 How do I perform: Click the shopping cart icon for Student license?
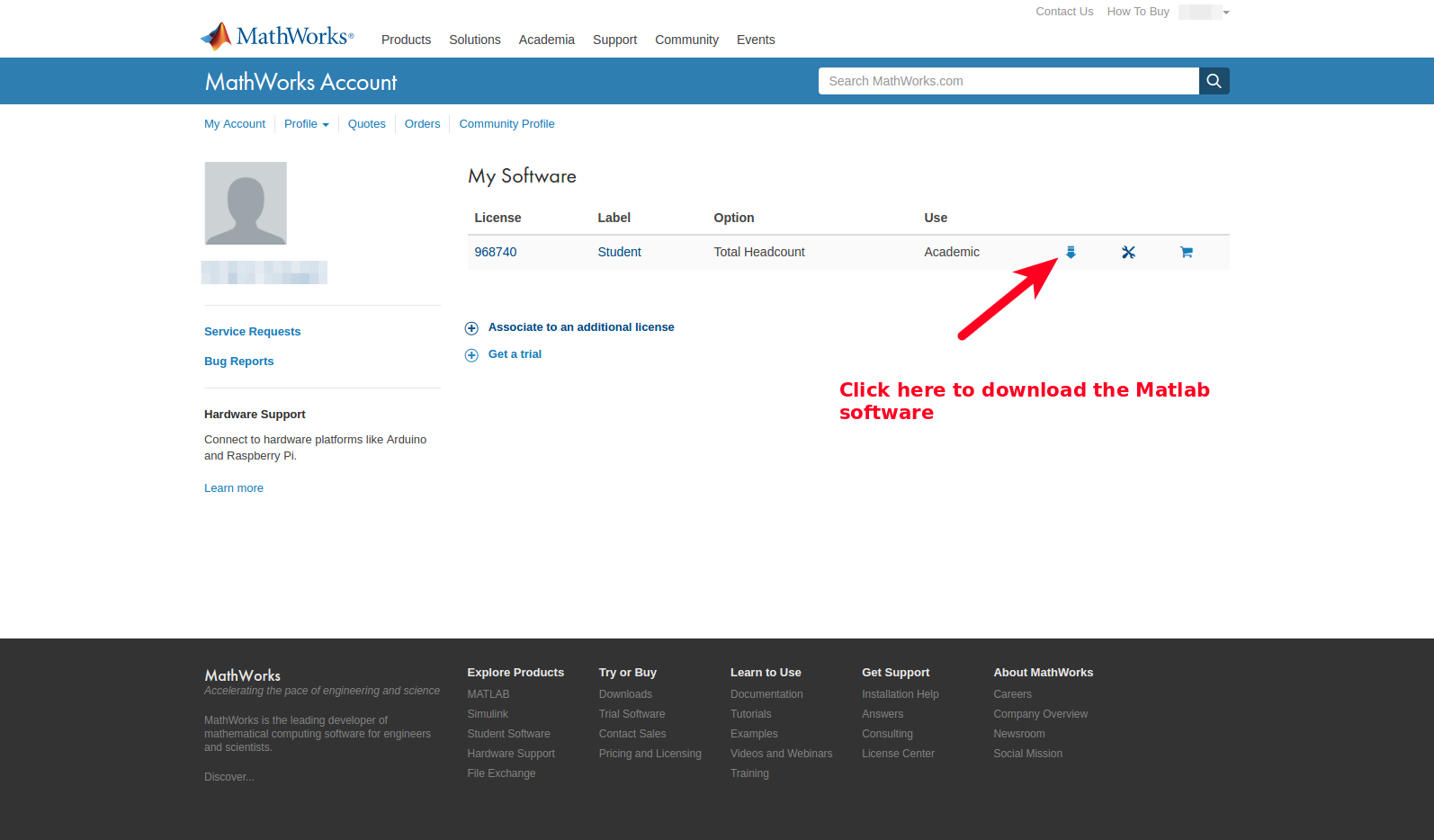click(x=1187, y=253)
